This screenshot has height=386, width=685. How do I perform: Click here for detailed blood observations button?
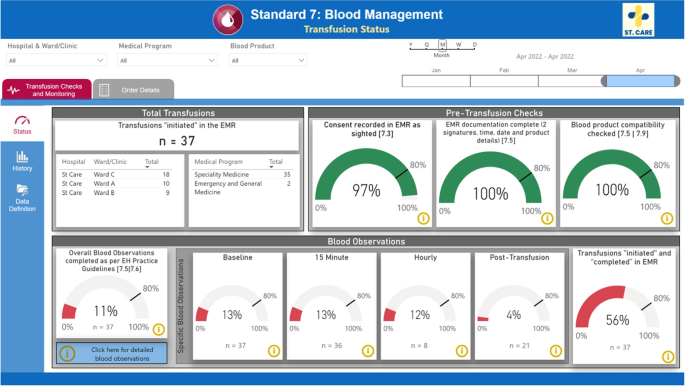point(112,354)
